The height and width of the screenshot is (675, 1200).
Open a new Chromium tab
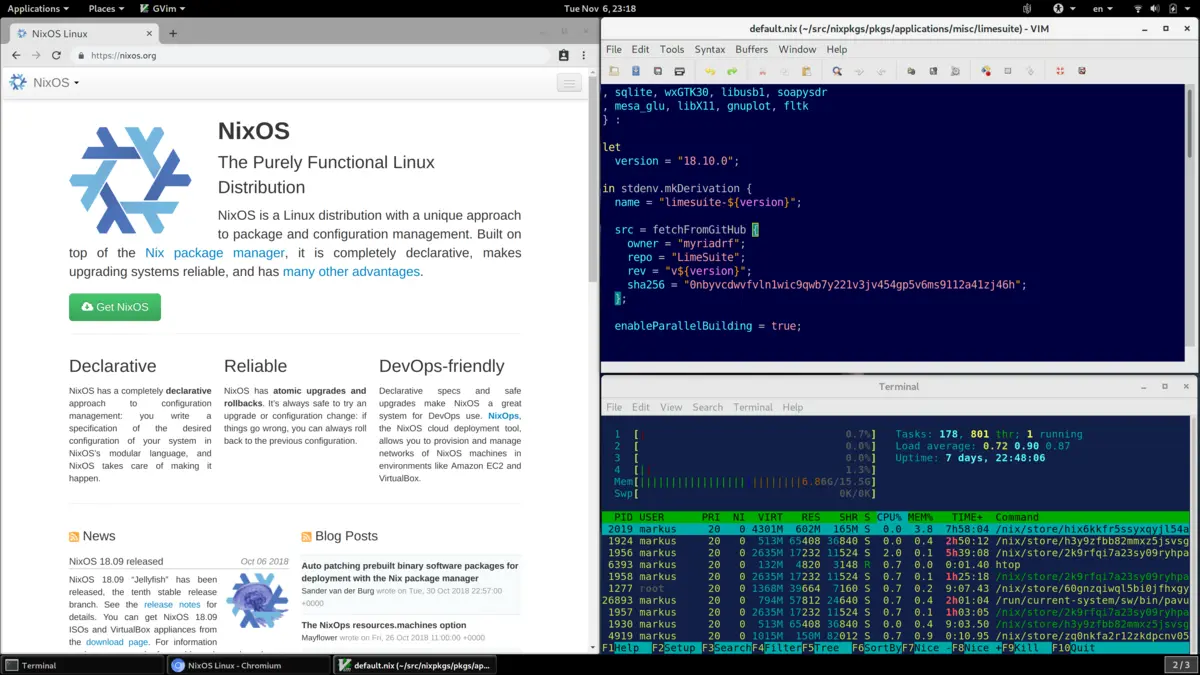(x=173, y=33)
